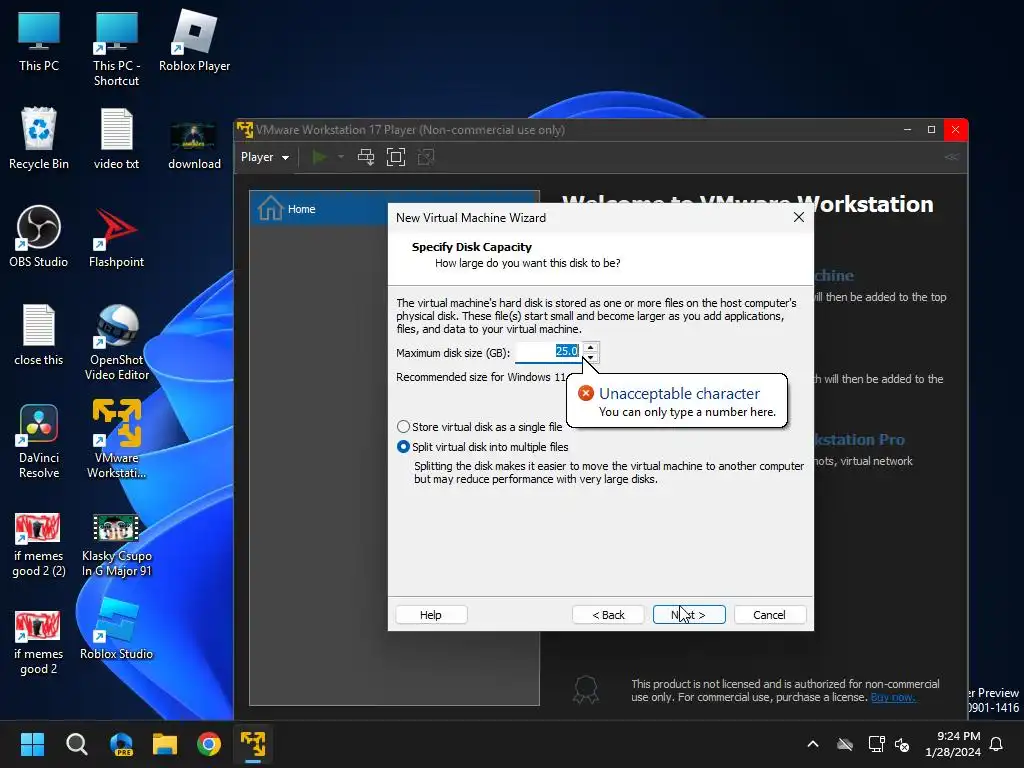Click the Unity mode toolbar icon
The width and height of the screenshot is (1024, 768).
pyautogui.click(x=426, y=157)
